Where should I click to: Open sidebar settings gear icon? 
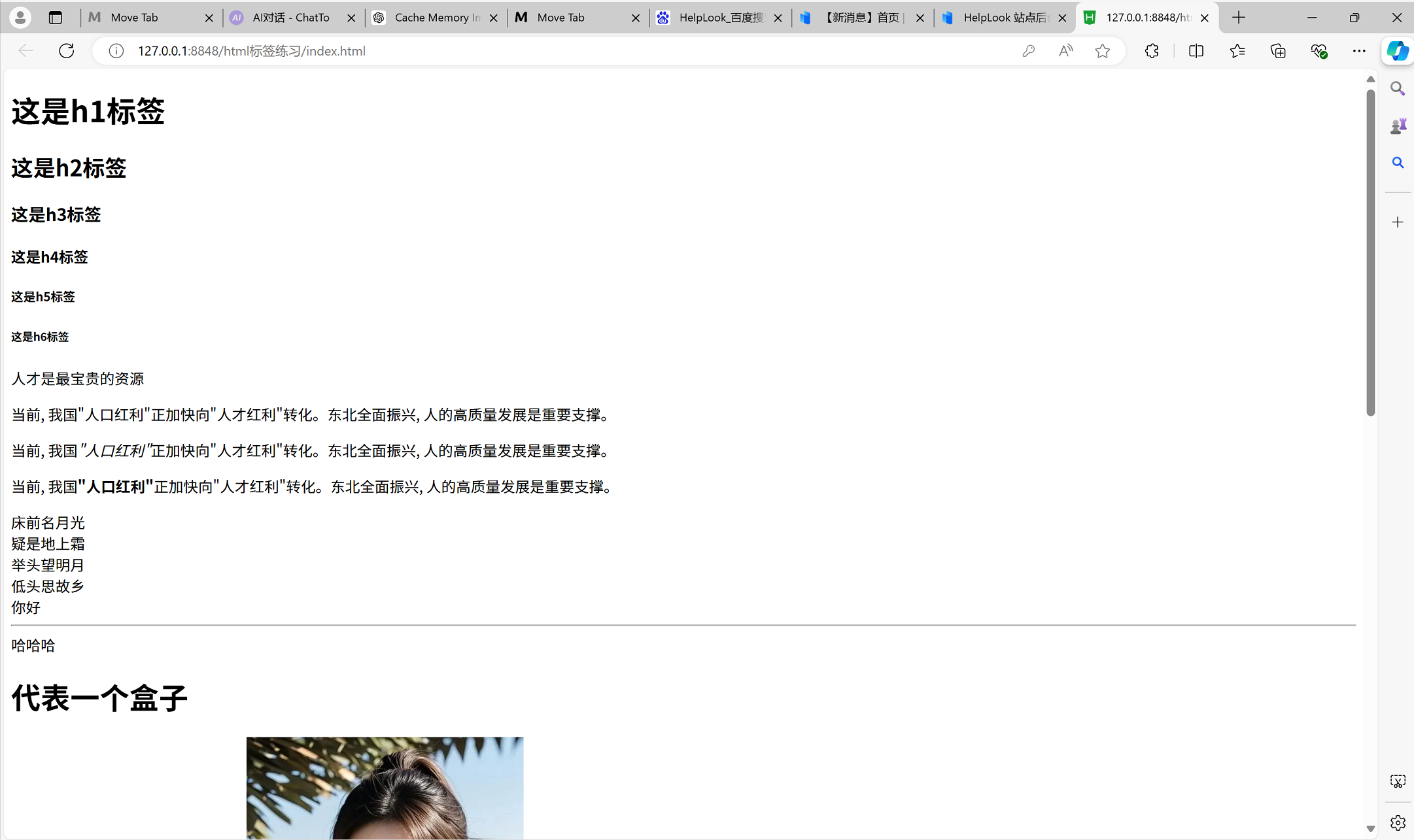point(1398,822)
